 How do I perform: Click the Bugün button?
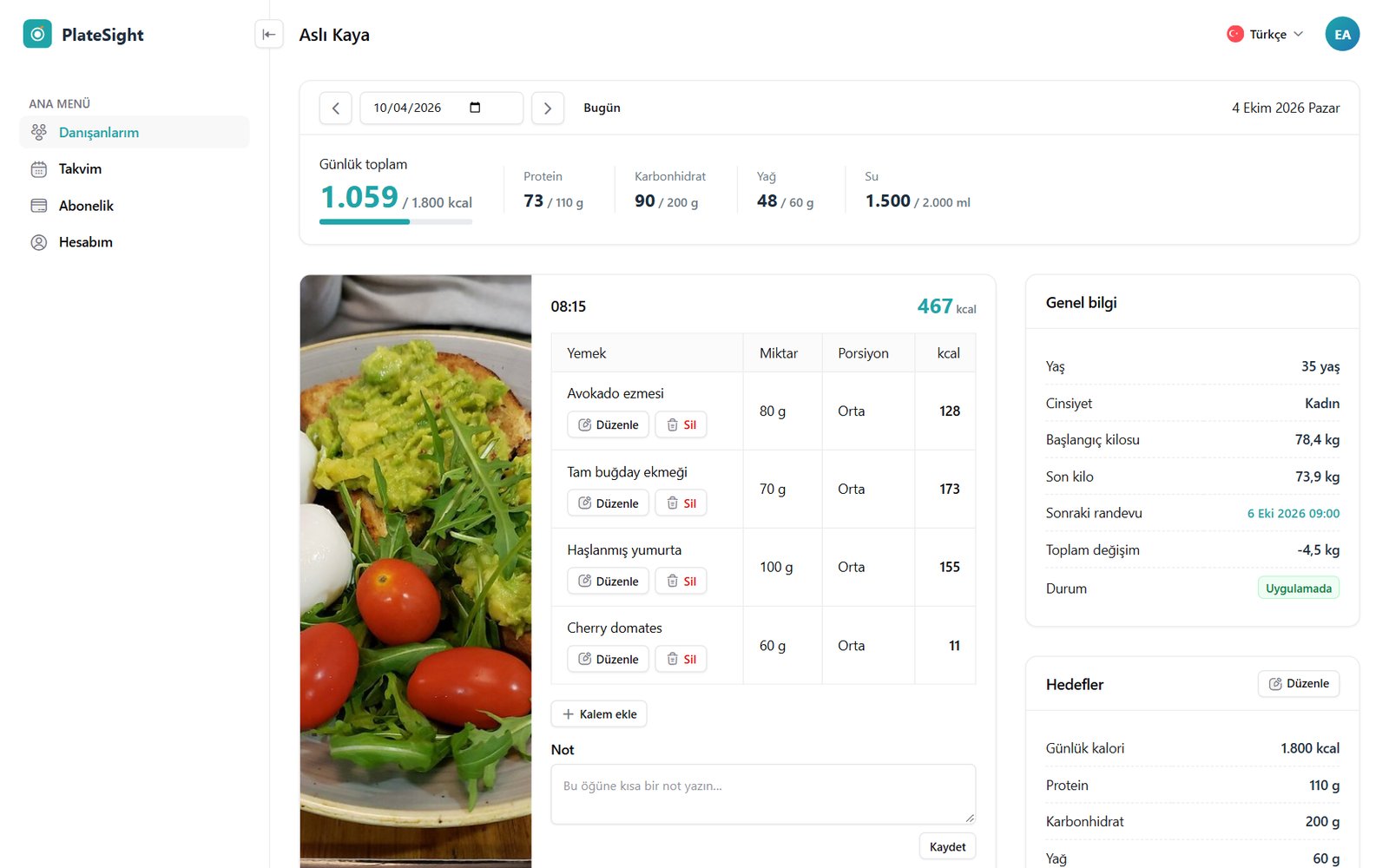pos(602,108)
